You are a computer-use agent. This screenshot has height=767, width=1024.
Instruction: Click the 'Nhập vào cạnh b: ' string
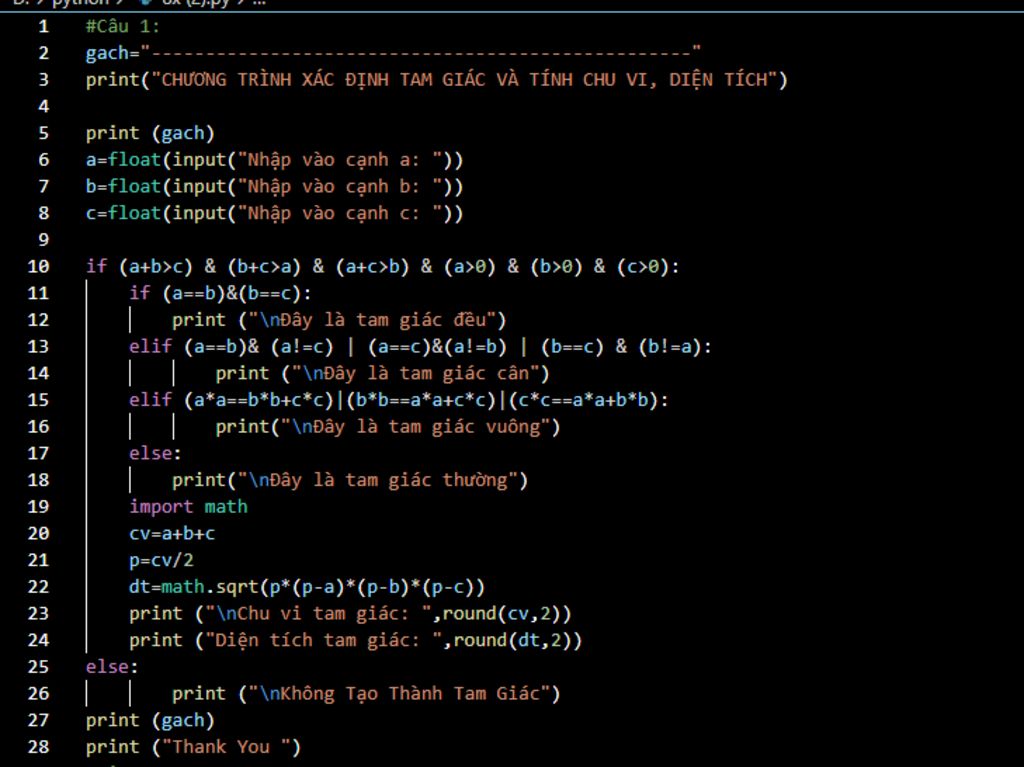340,187
